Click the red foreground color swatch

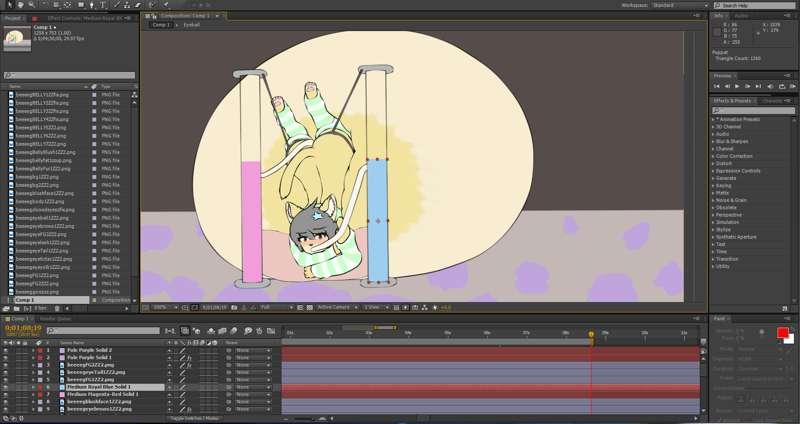click(x=782, y=332)
